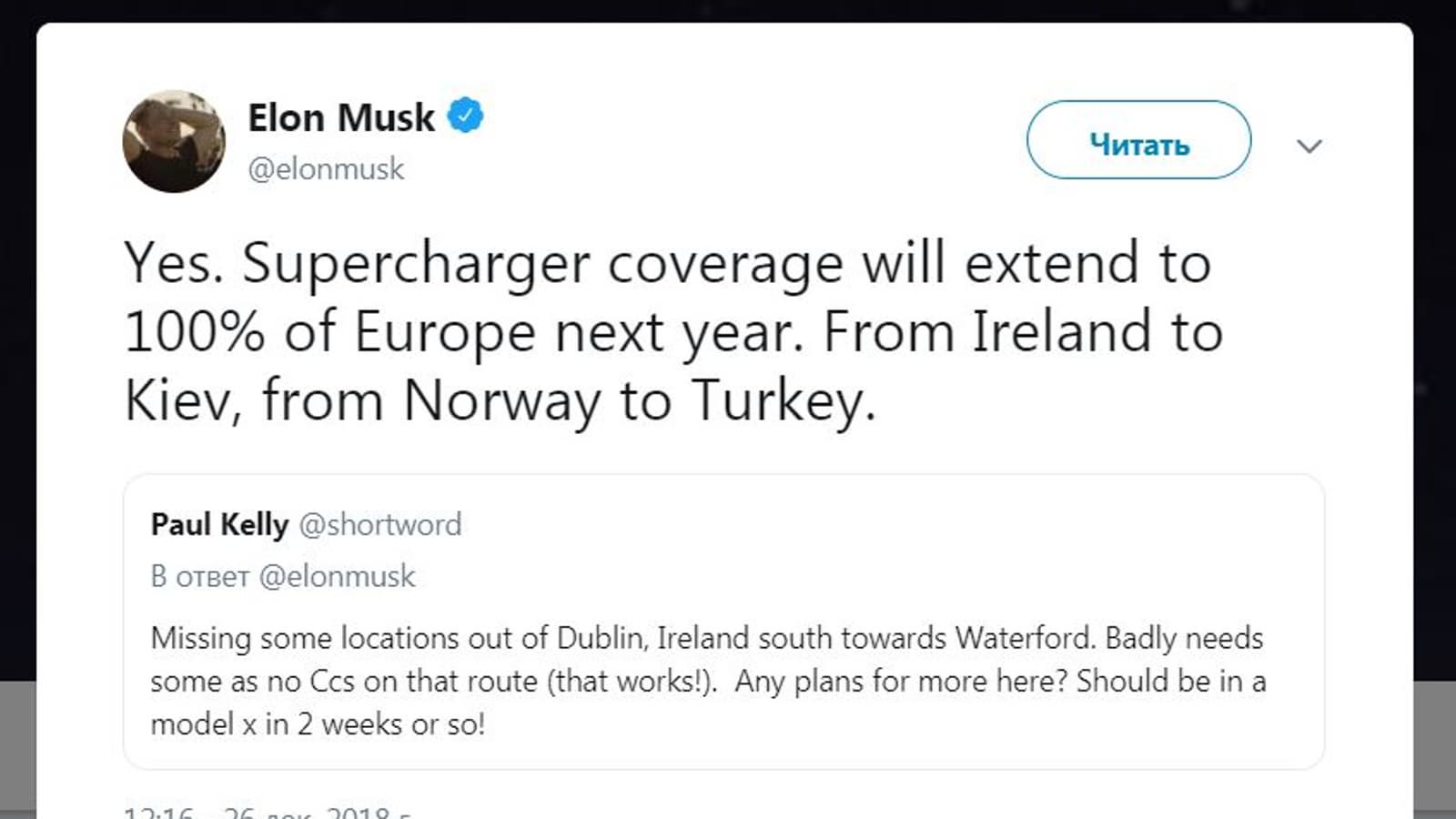The height and width of the screenshot is (819, 1456).
Task: Click the blue checkmark next to Elon Musk
Action: 465,113
